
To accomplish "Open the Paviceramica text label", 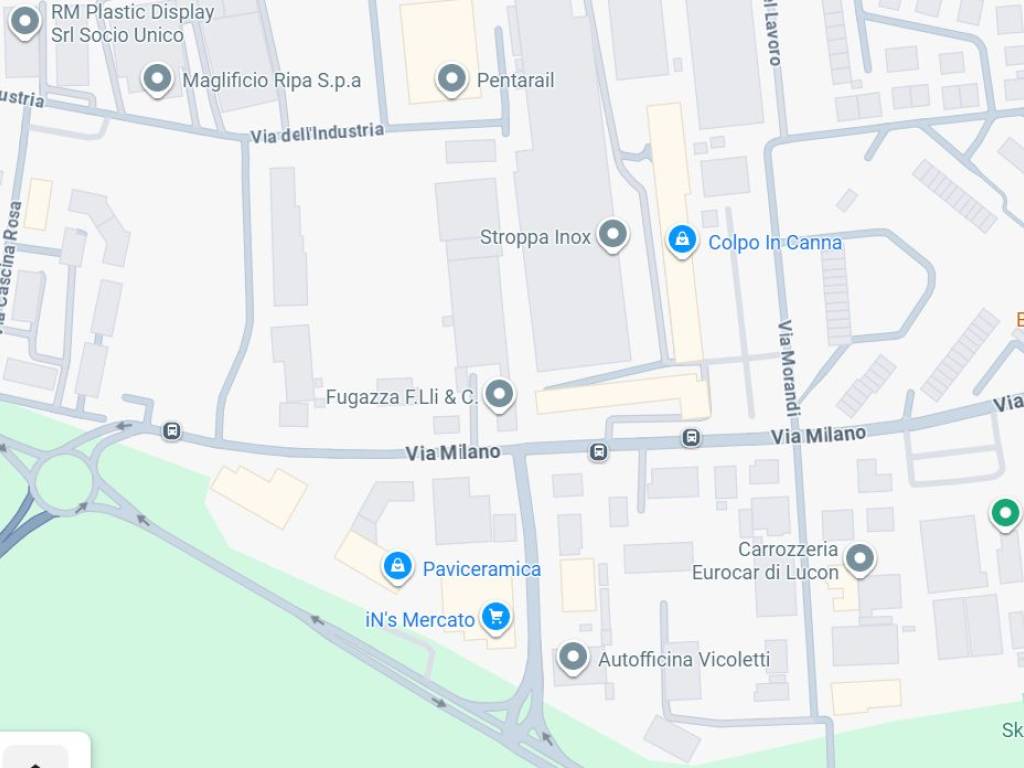I will coord(482,569).
